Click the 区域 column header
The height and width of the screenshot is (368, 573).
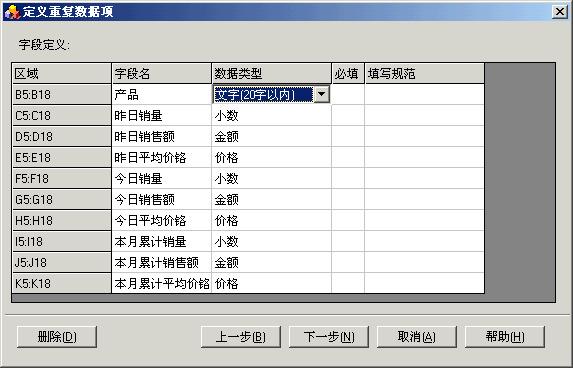(62, 73)
